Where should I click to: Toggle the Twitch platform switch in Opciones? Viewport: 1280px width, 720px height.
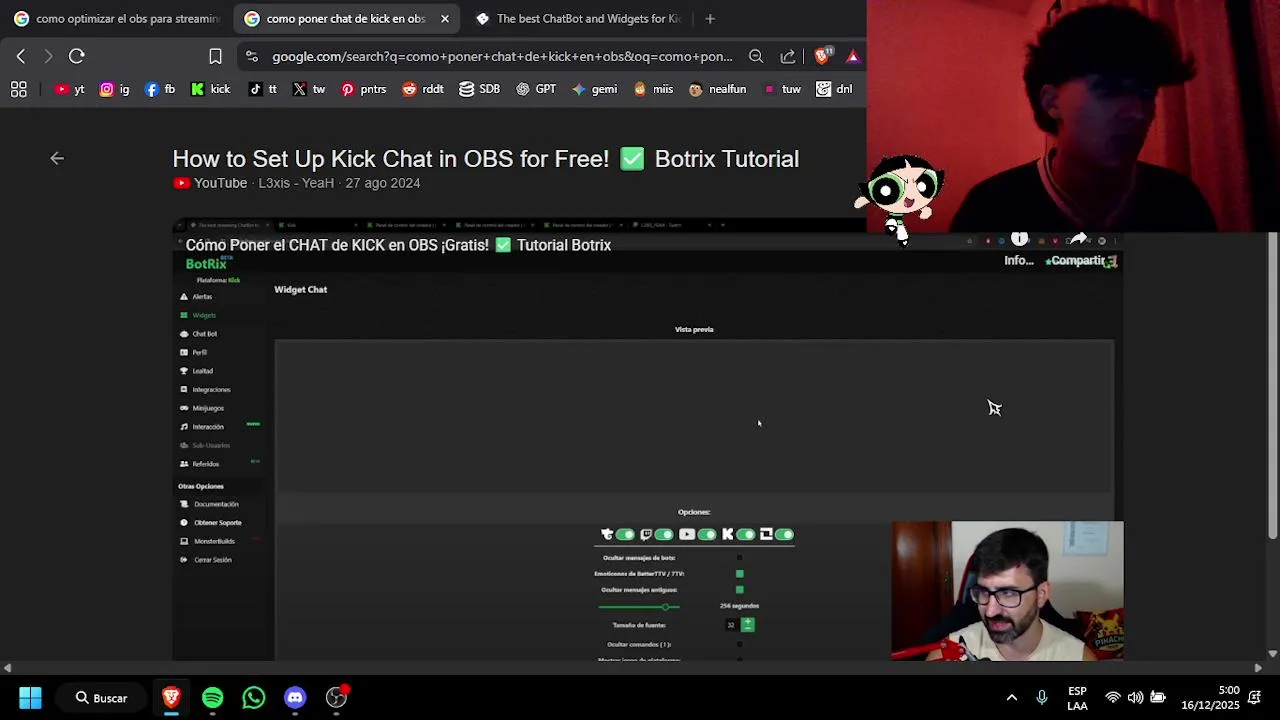(x=663, y=535)
